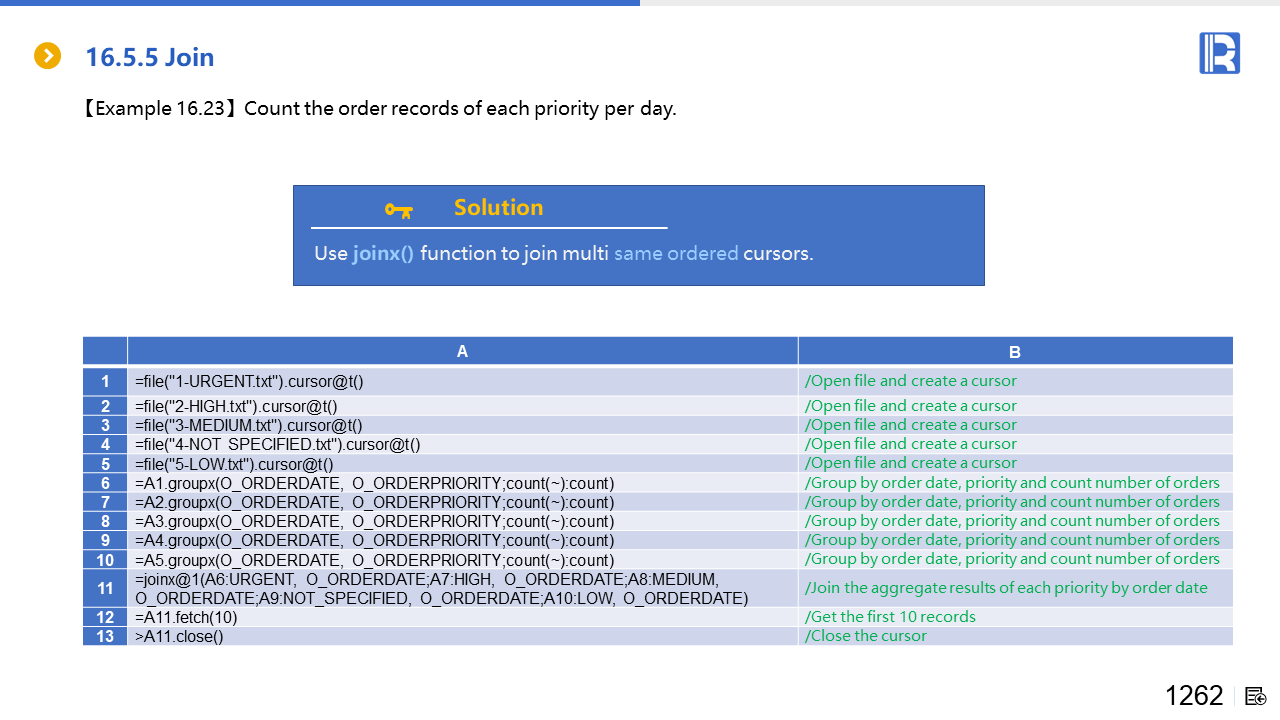Open the slide navigation icon beside 1262
The height and width of the screenshot is (720, 1280).
[x=1256, y=696]
